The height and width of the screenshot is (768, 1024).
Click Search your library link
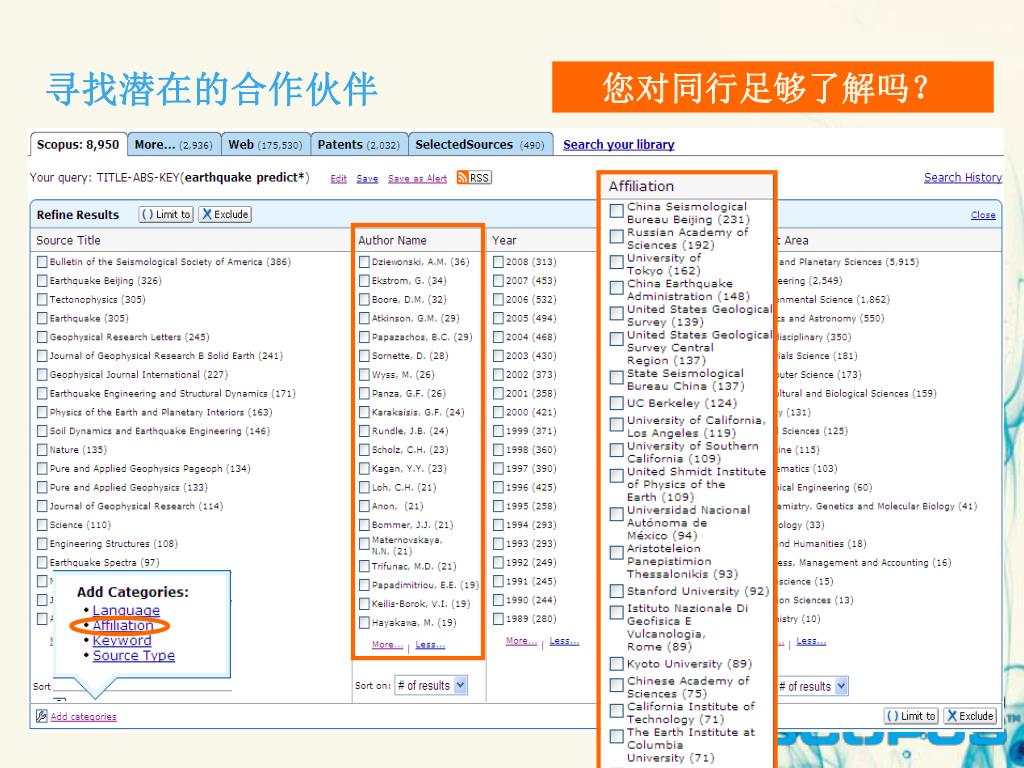pos(618,144)
